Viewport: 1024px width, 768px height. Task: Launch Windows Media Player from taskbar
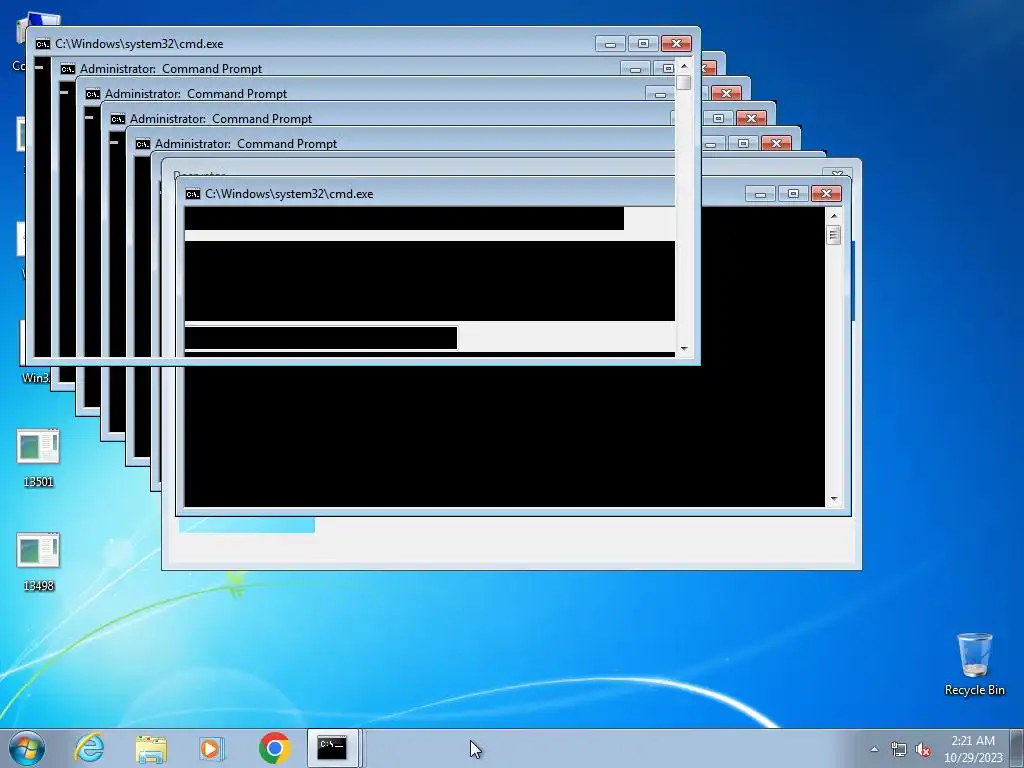210,748
